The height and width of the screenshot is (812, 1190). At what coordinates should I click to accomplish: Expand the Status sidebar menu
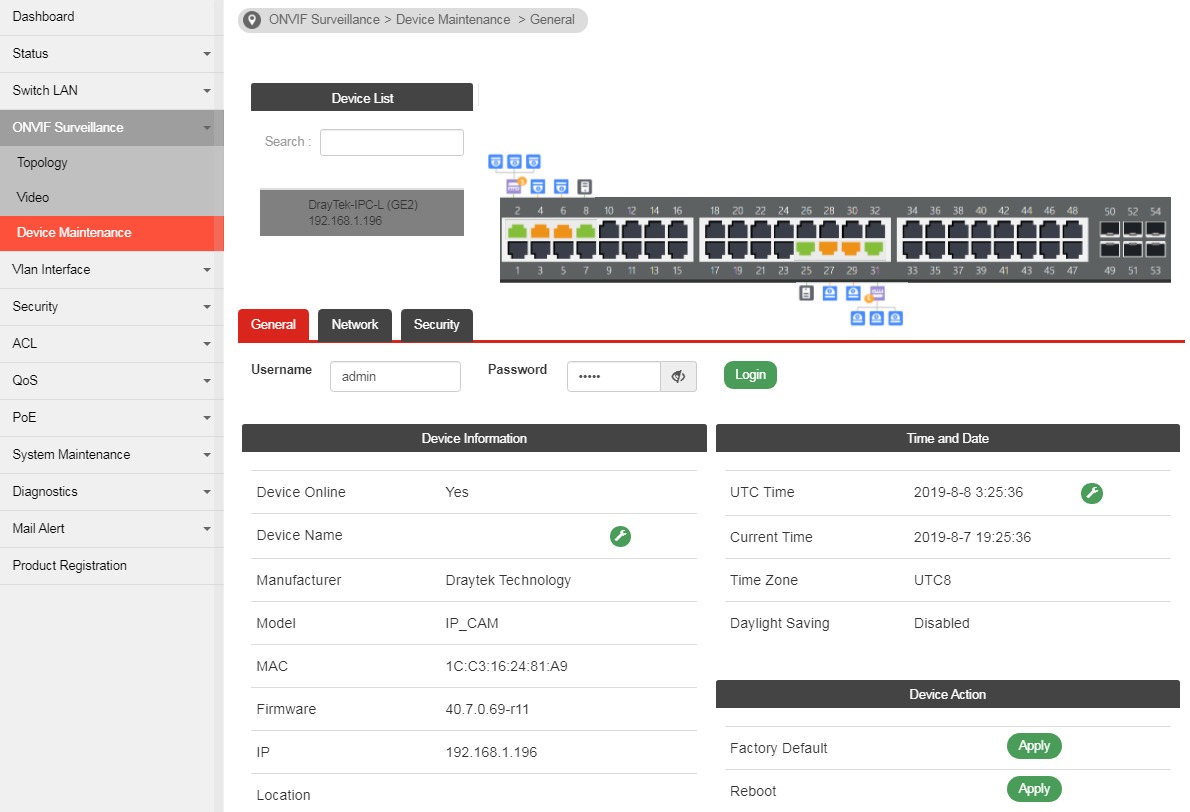(111, 54)
